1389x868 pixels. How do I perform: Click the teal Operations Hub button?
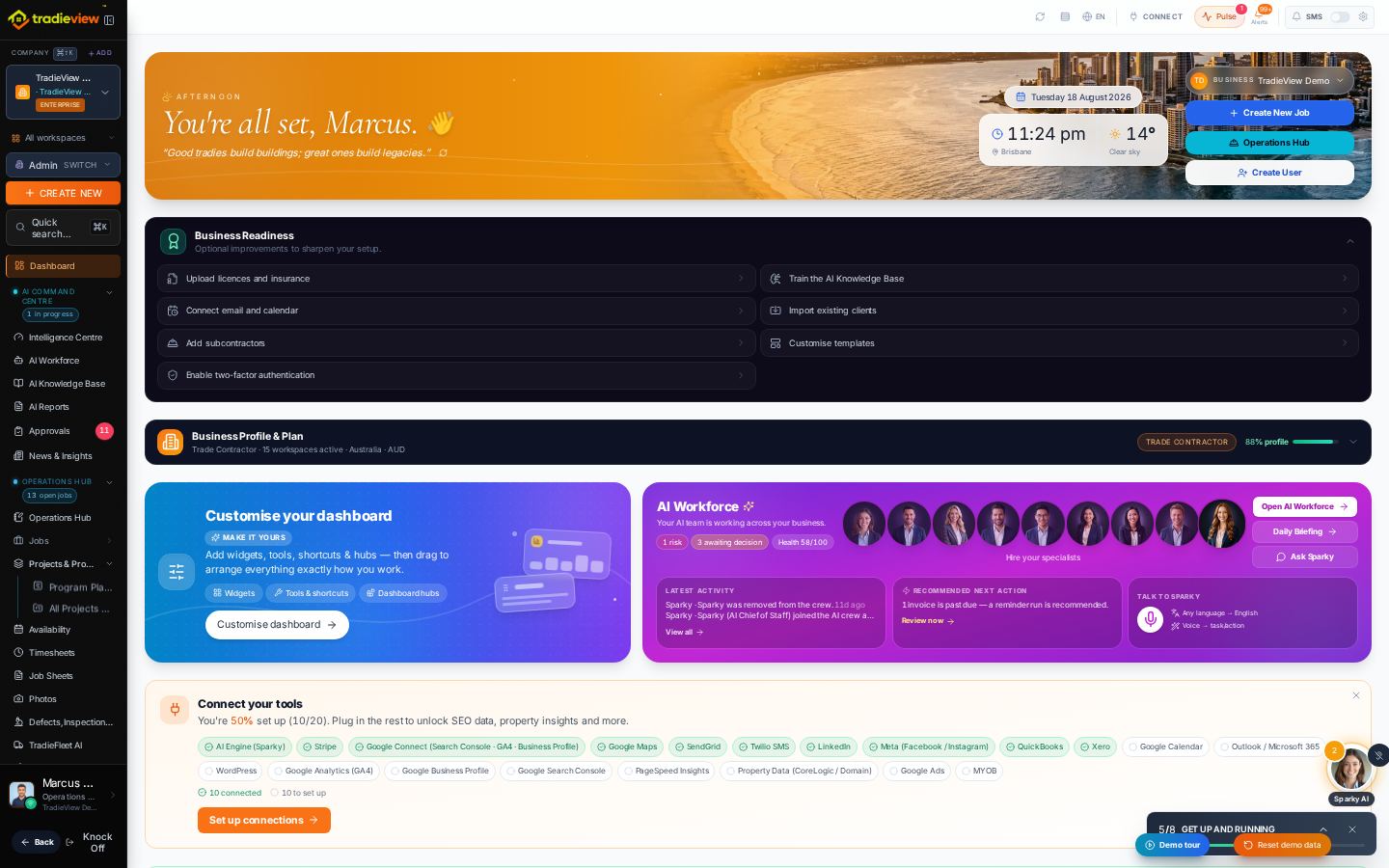1269,143
